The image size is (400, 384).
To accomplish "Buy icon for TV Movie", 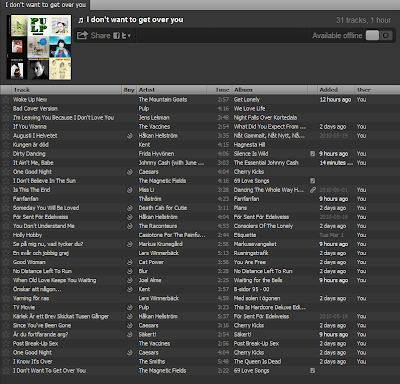I will (x=130, y=307).
